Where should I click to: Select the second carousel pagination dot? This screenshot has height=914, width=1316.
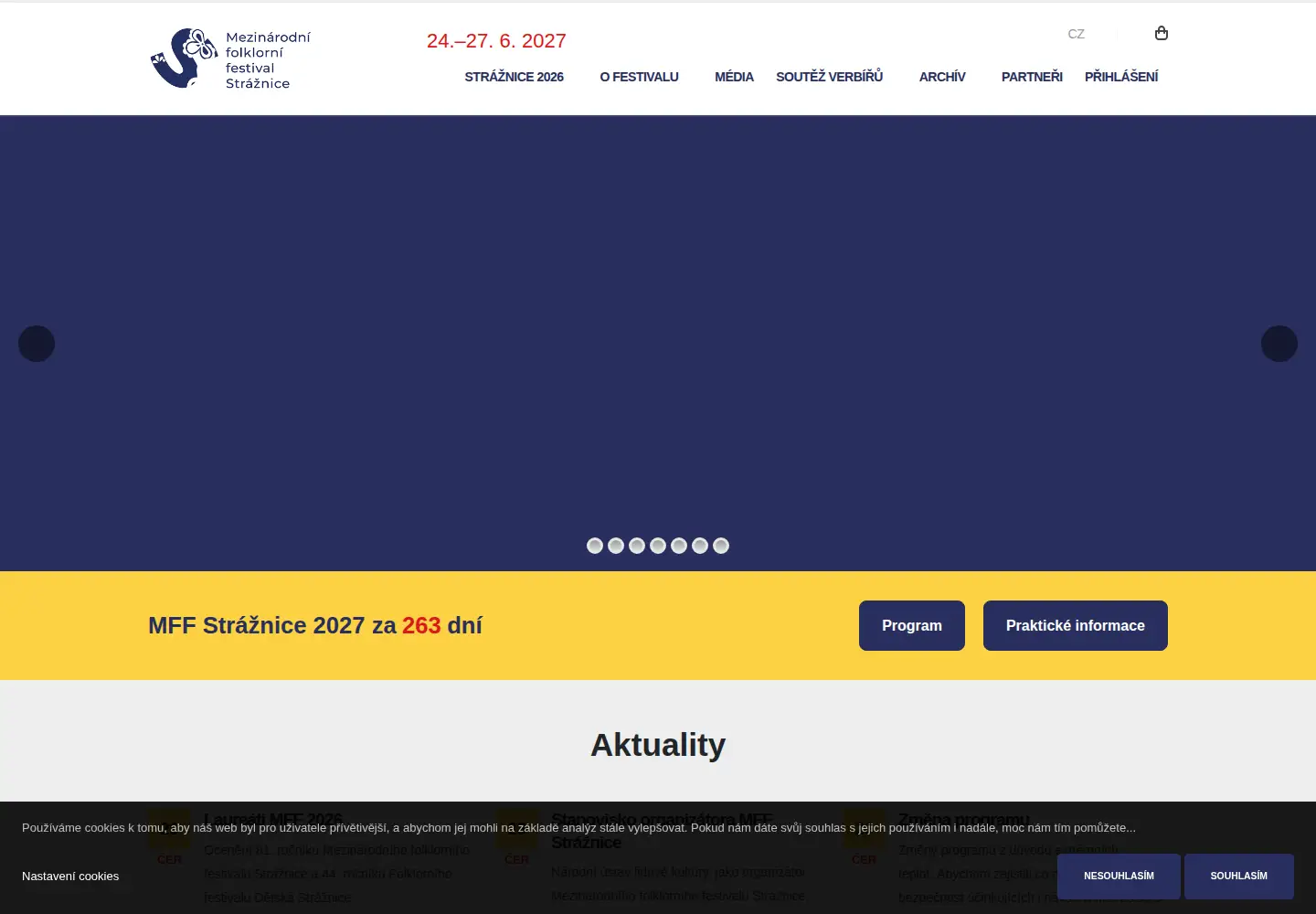(616, 546)
